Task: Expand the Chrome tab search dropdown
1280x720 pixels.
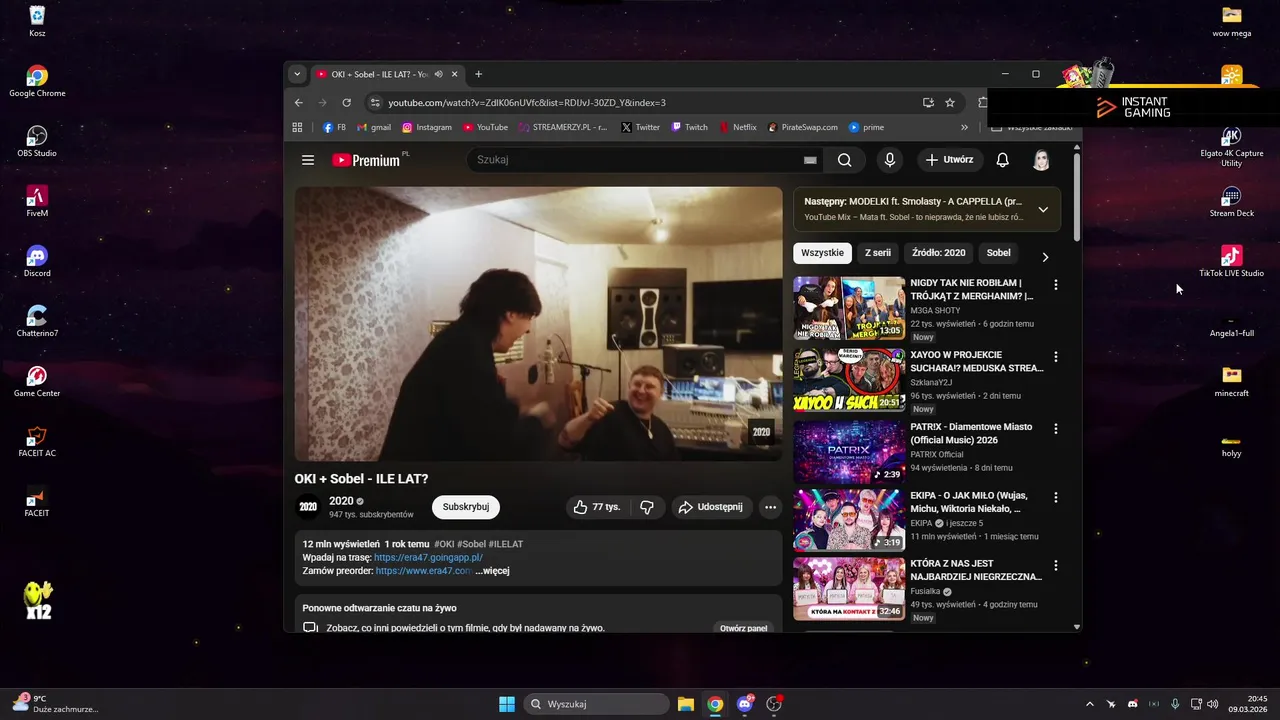Action: [296, 74]
